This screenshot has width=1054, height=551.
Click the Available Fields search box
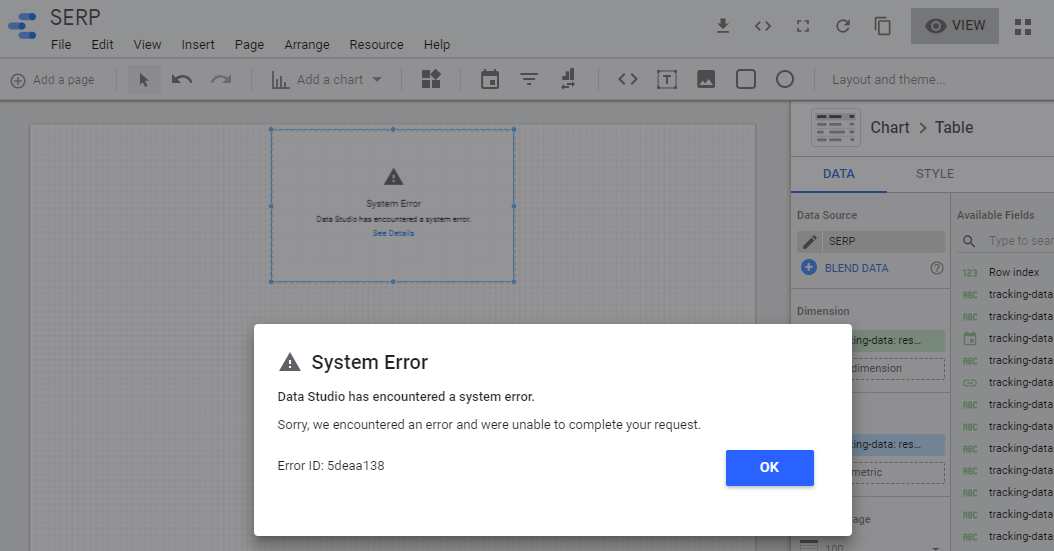point(1018,241)
